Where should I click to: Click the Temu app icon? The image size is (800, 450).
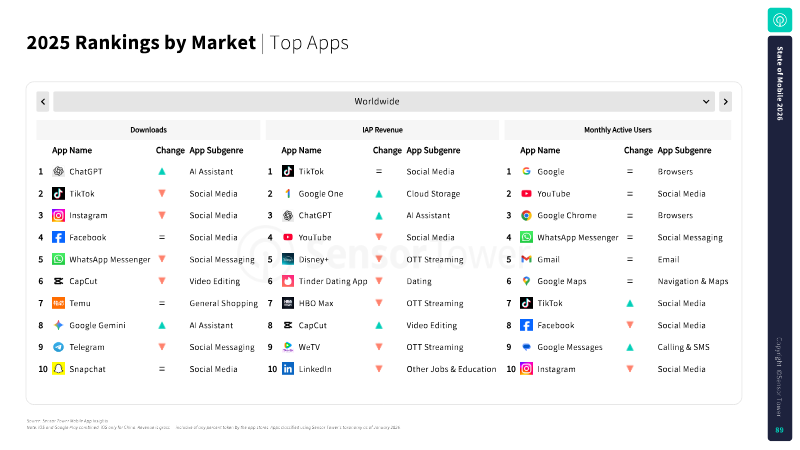coord(59,303)
